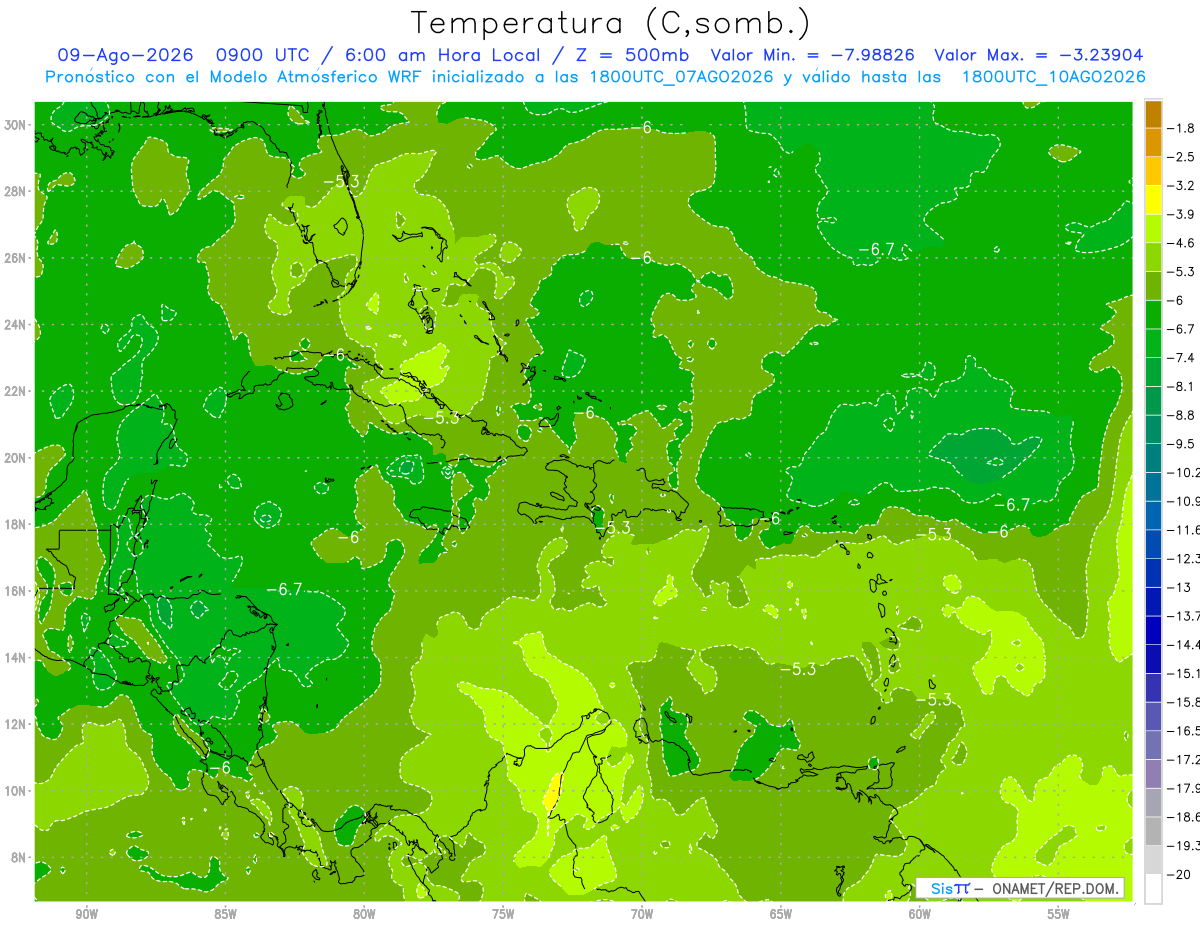Pick the blue swatch between -11.6 and -12.3

click(x=1153, y=544)
